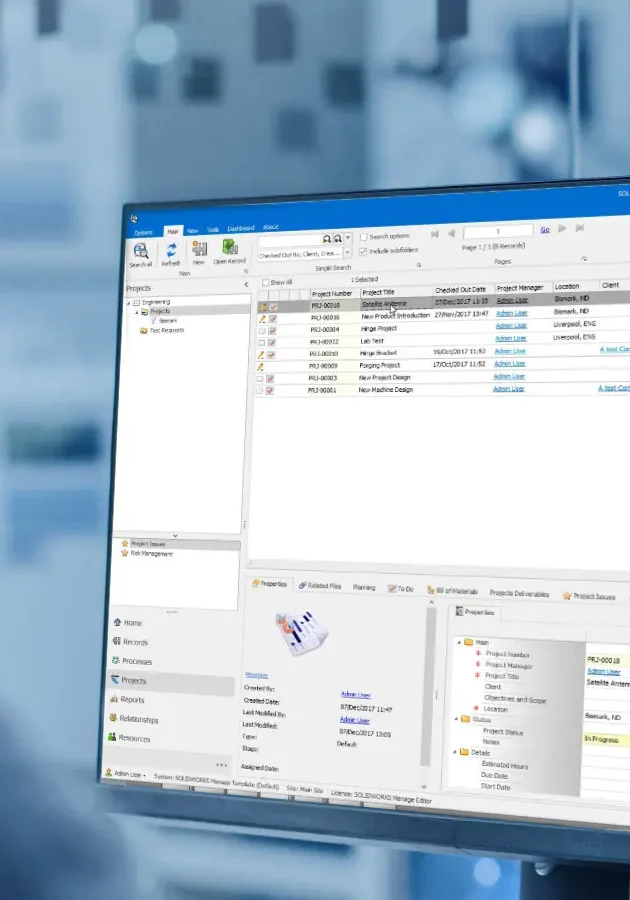The image size is (630, 900).
Task: Collapse the Projects panel with its arrow
Action: pos(246,284)
